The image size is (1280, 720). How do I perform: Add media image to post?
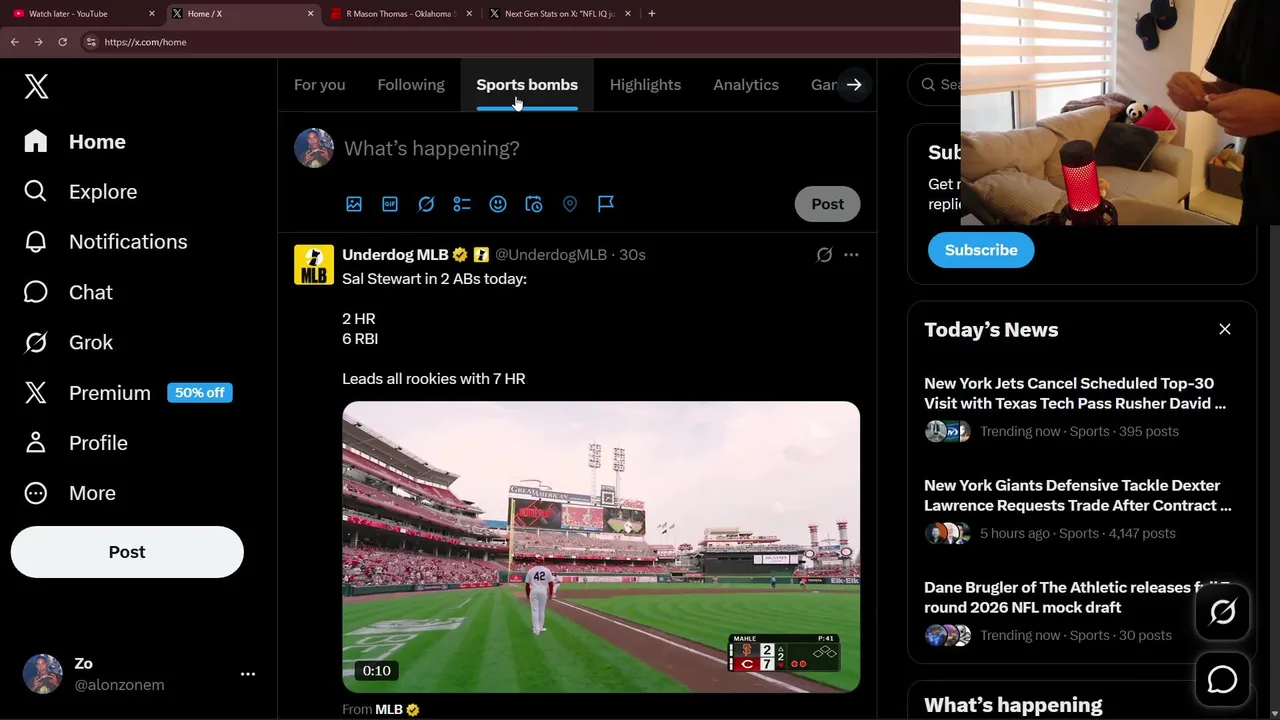click(354, 204)
